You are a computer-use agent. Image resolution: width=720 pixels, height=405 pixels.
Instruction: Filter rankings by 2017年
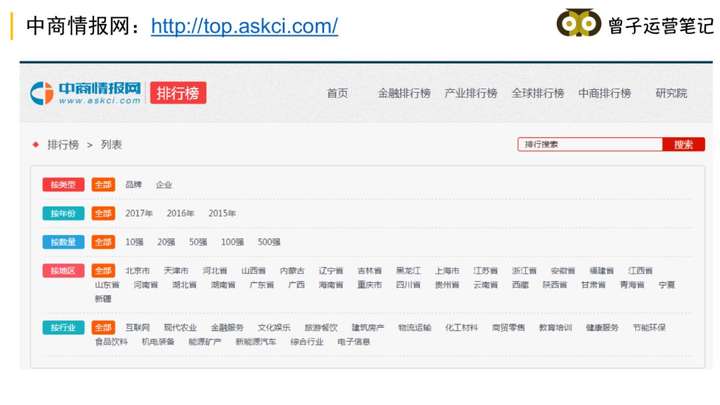(139, 213)
